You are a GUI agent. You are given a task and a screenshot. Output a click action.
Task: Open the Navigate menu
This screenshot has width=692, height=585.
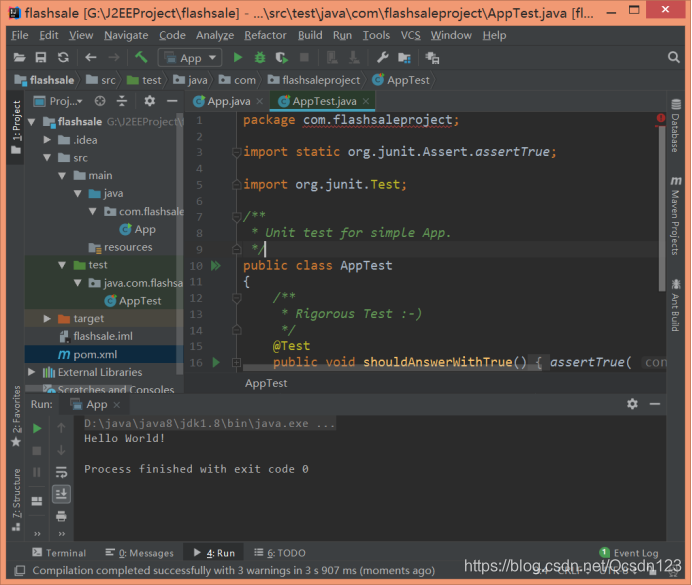126,35
